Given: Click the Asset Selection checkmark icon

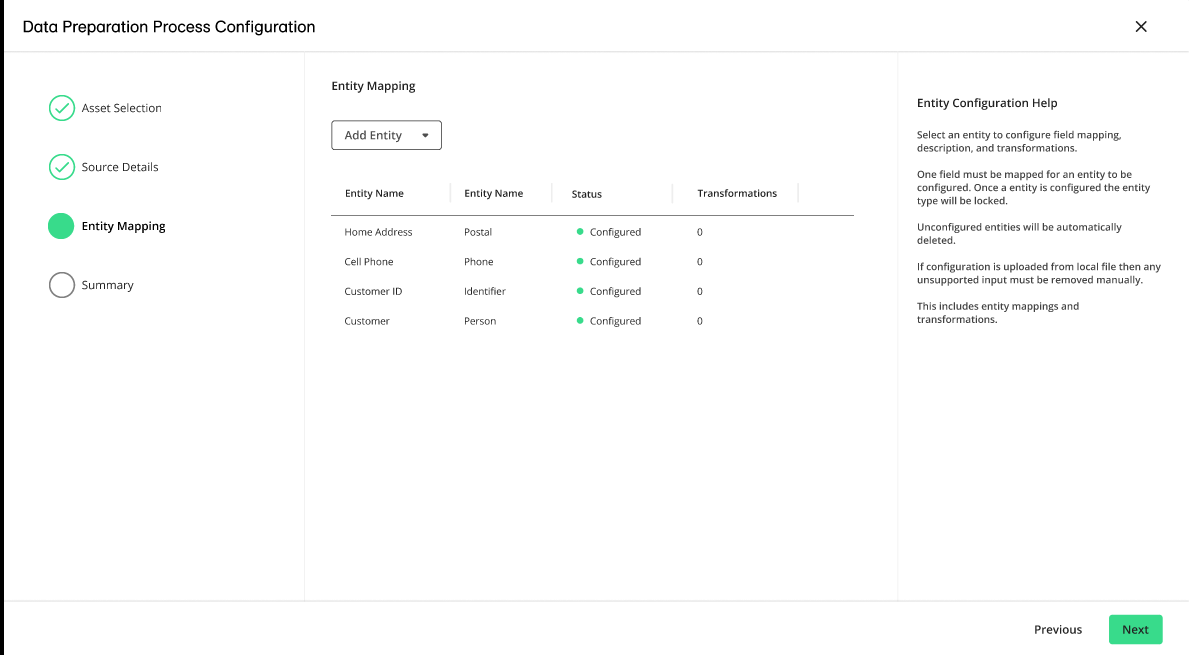Looking at the screenshot, I should pyautogui.click(x=62, y=108).
